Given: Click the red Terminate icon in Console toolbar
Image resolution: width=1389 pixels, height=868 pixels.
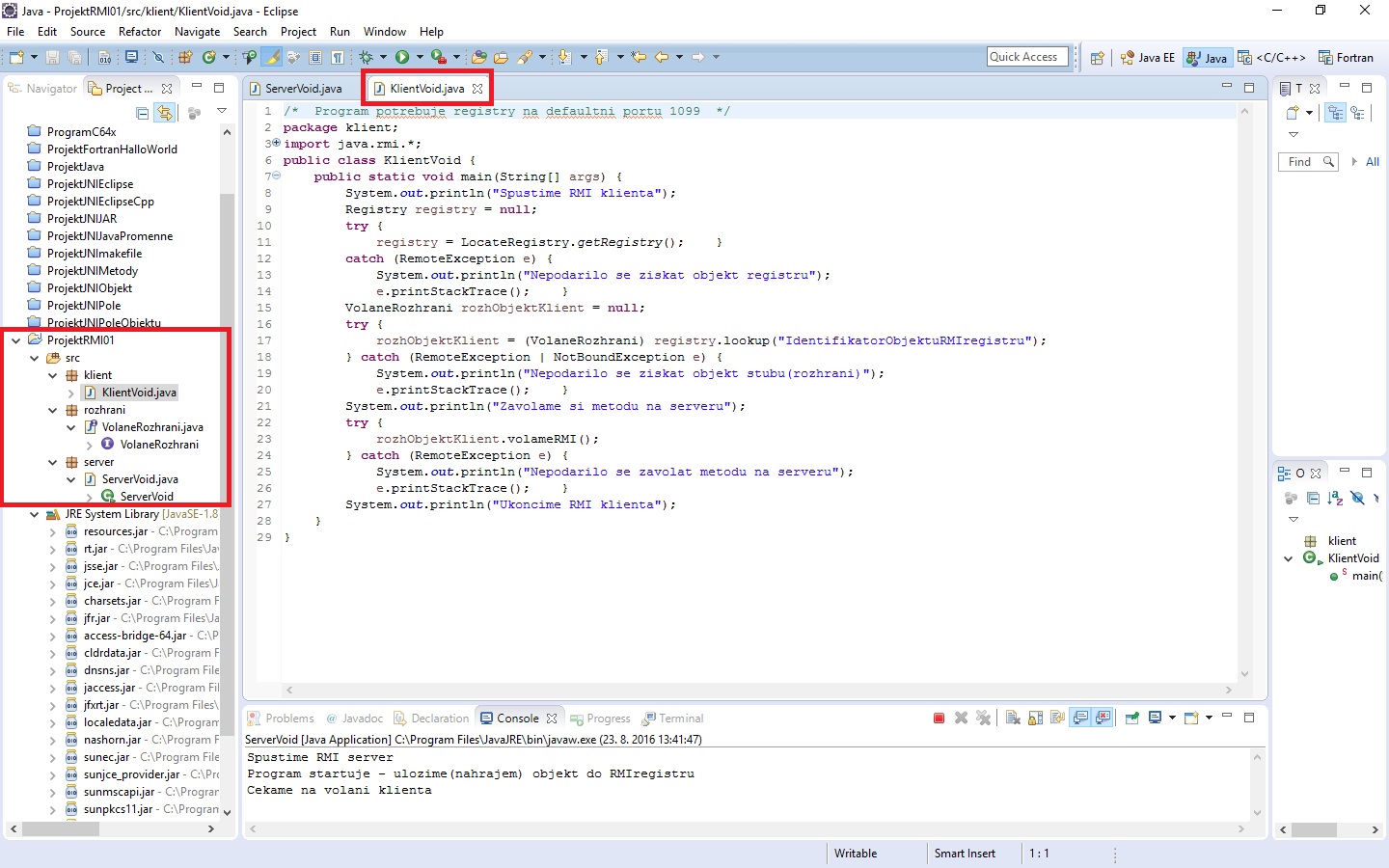Looking at the screenshot, I should coord(938,719).
